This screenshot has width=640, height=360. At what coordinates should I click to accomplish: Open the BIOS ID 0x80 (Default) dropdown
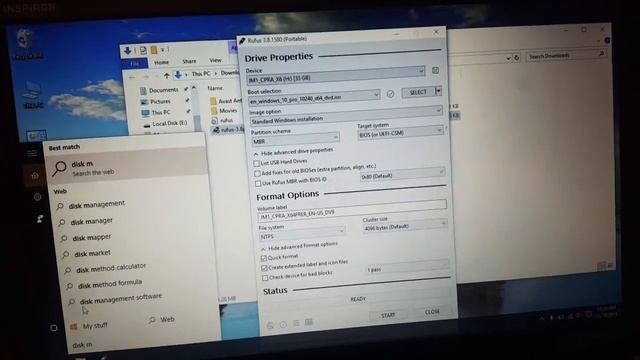point(402,174)
